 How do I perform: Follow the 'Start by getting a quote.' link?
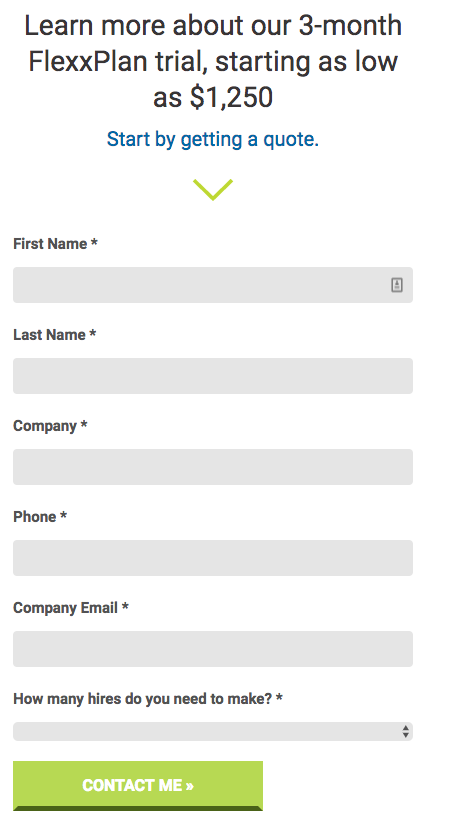coord(213,139)
